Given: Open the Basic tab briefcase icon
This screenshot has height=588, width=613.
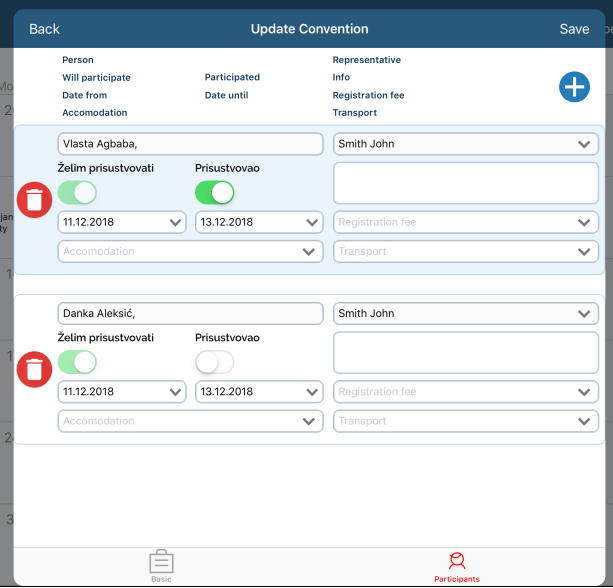Looking at the screenshot, I should pos(161,566).
